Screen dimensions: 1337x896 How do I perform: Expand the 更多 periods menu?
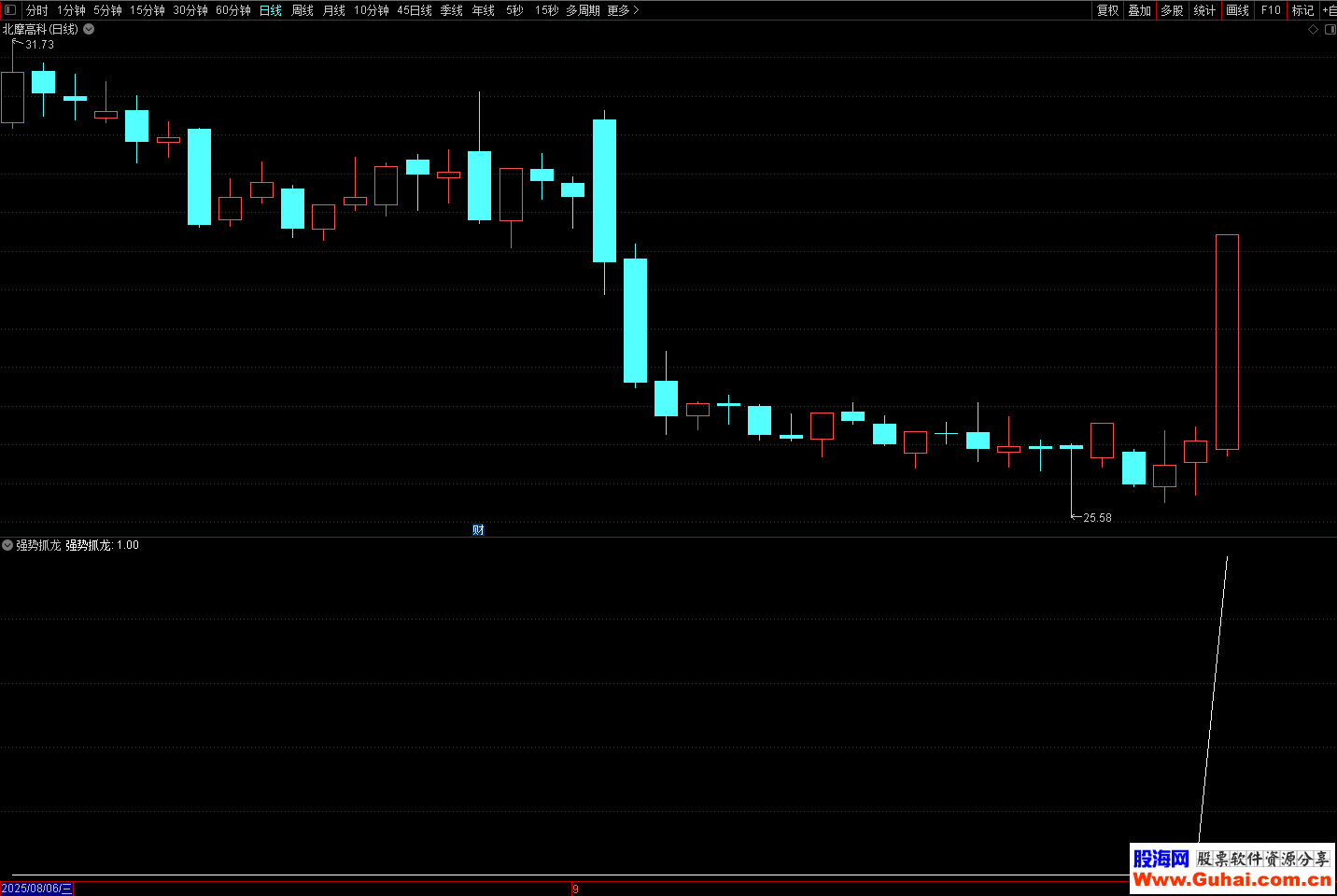(x=623, y=10)
